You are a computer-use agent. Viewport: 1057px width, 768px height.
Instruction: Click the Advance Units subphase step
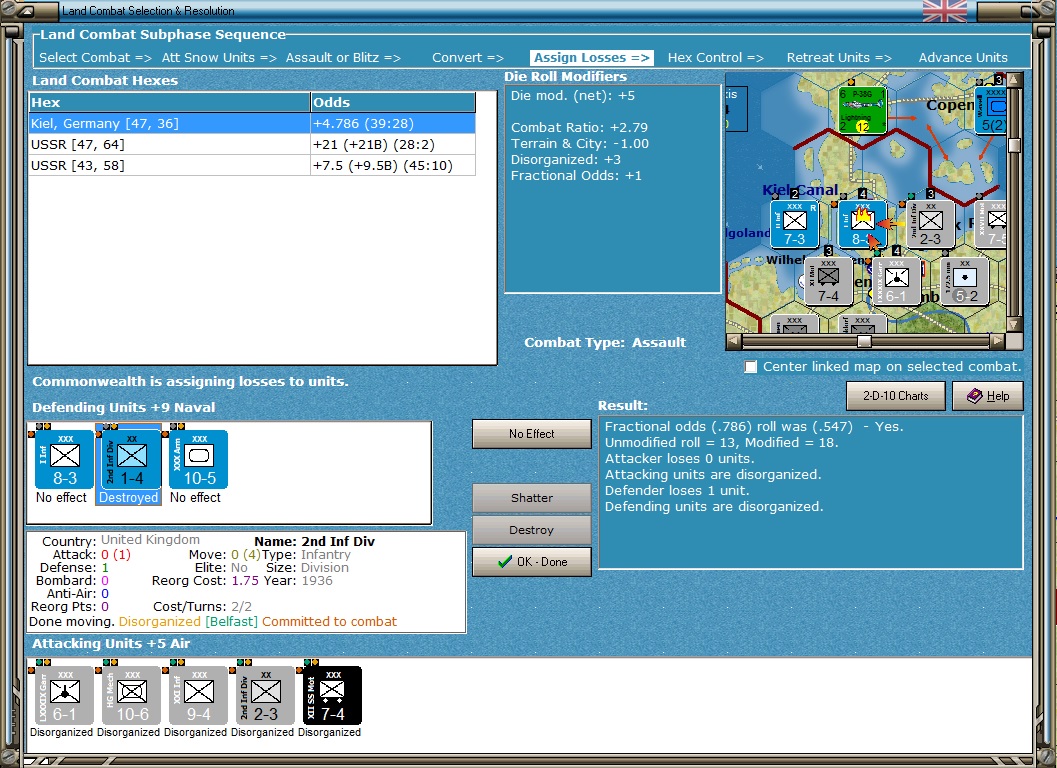(x=963, y=57)
